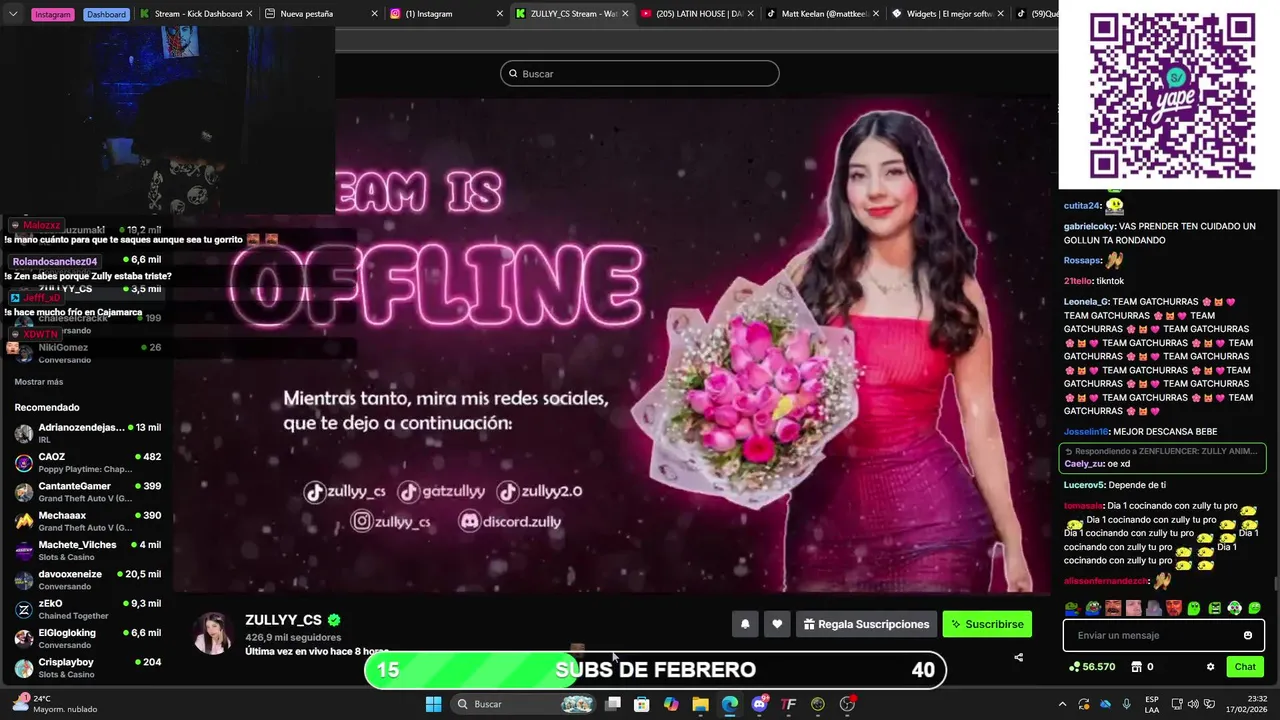Open the emoji picker in chat input
Screen dimensions: 1280x720
1247,635
